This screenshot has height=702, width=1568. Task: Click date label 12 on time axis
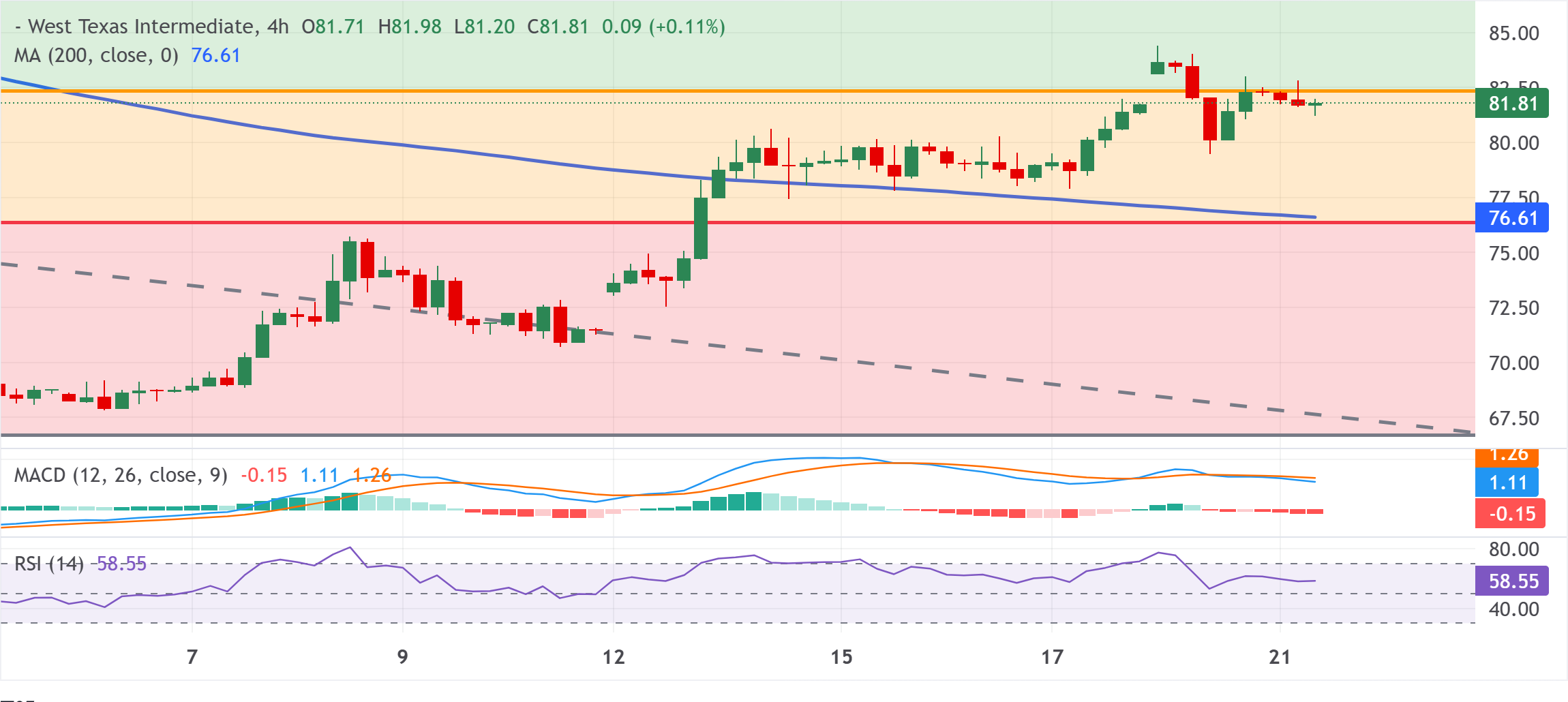[614, 657]
